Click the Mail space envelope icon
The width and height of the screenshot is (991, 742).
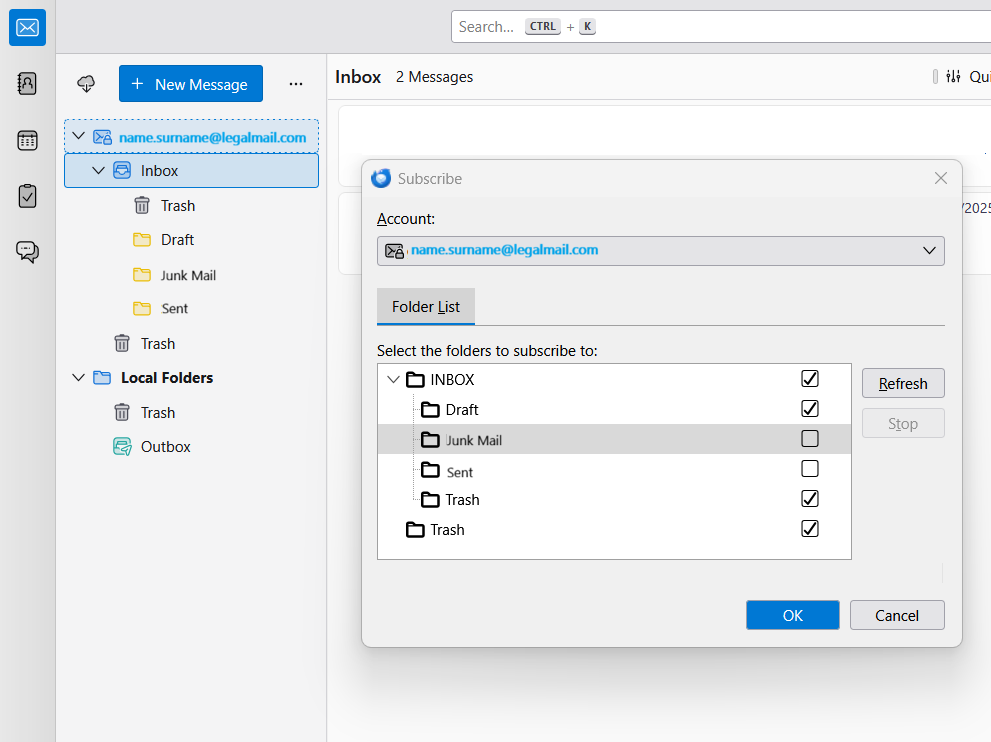pos(27,27)
